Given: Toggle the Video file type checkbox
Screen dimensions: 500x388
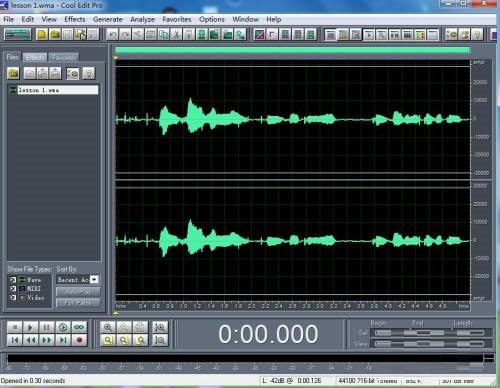Looking at the screenshot, I should pos(13,297).
